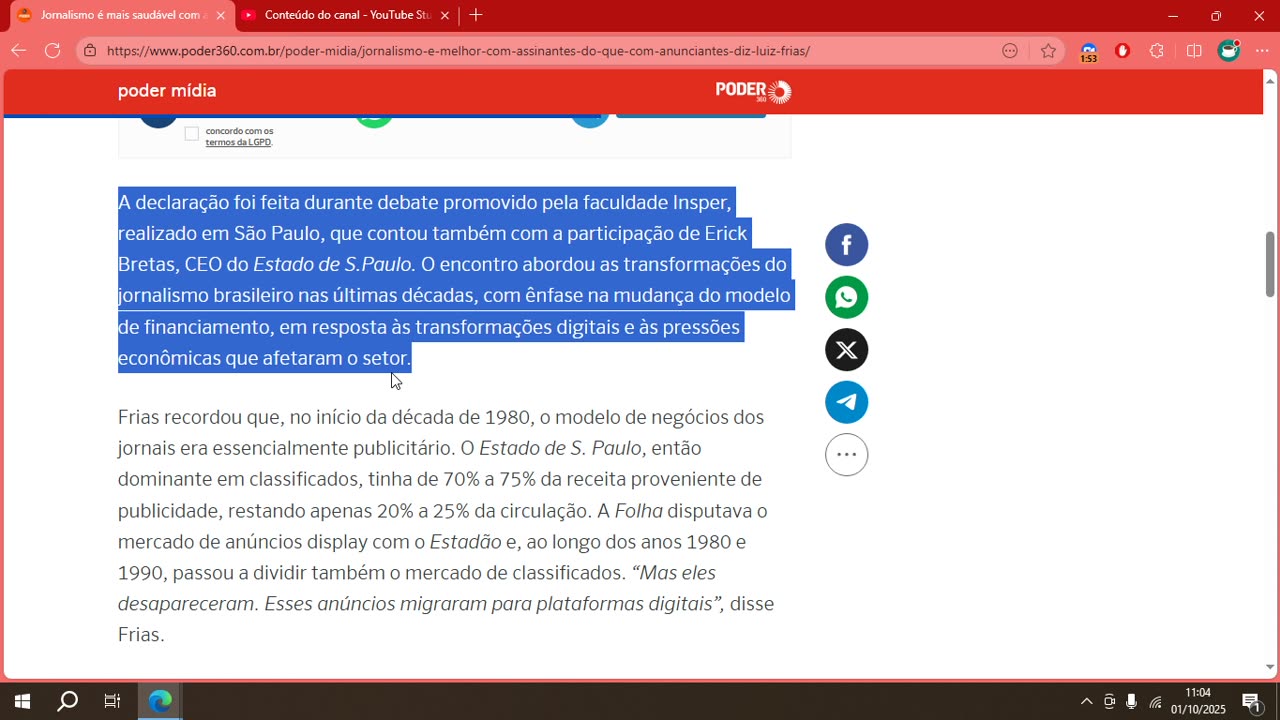Open Windows Start menu
Image resolution: width=1280 pixels, height=720 pixels.
22,701
